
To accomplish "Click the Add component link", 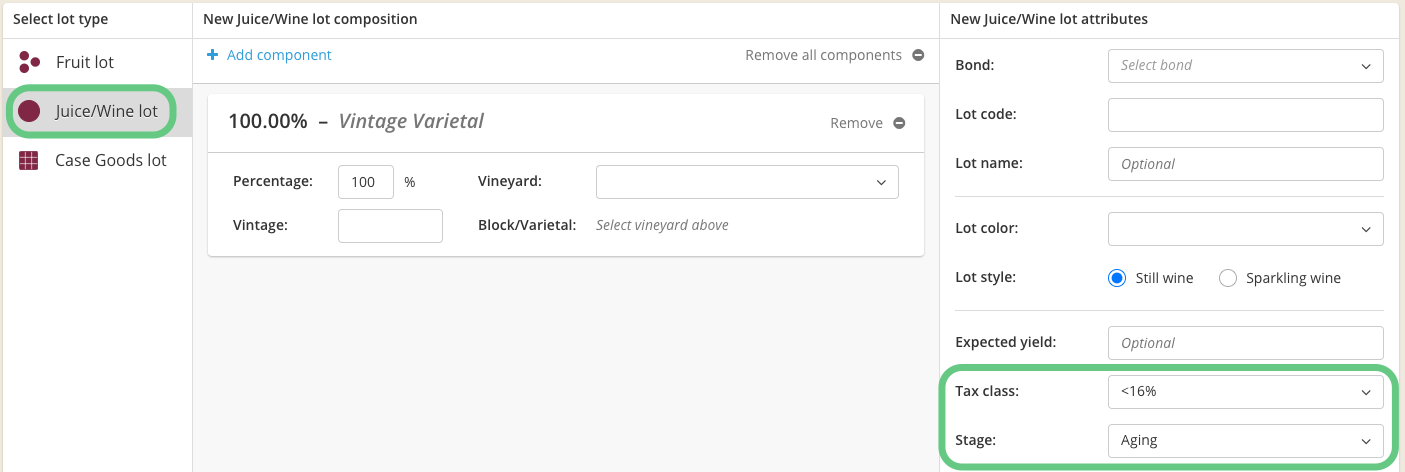I will coord(279,55).
